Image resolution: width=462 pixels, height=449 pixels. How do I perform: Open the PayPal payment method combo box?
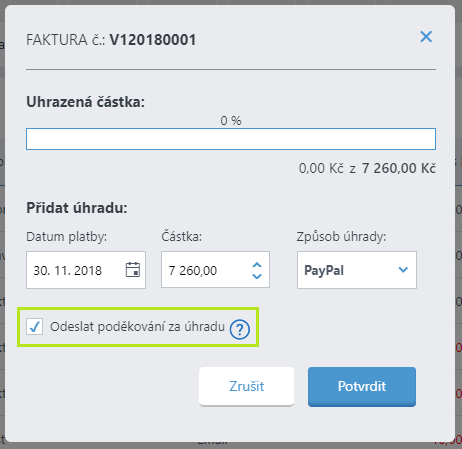357,270
